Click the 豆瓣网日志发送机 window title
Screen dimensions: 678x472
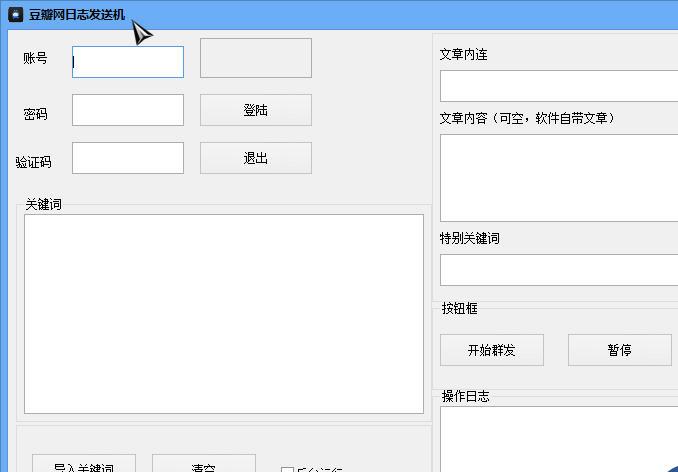pos(77,14)
